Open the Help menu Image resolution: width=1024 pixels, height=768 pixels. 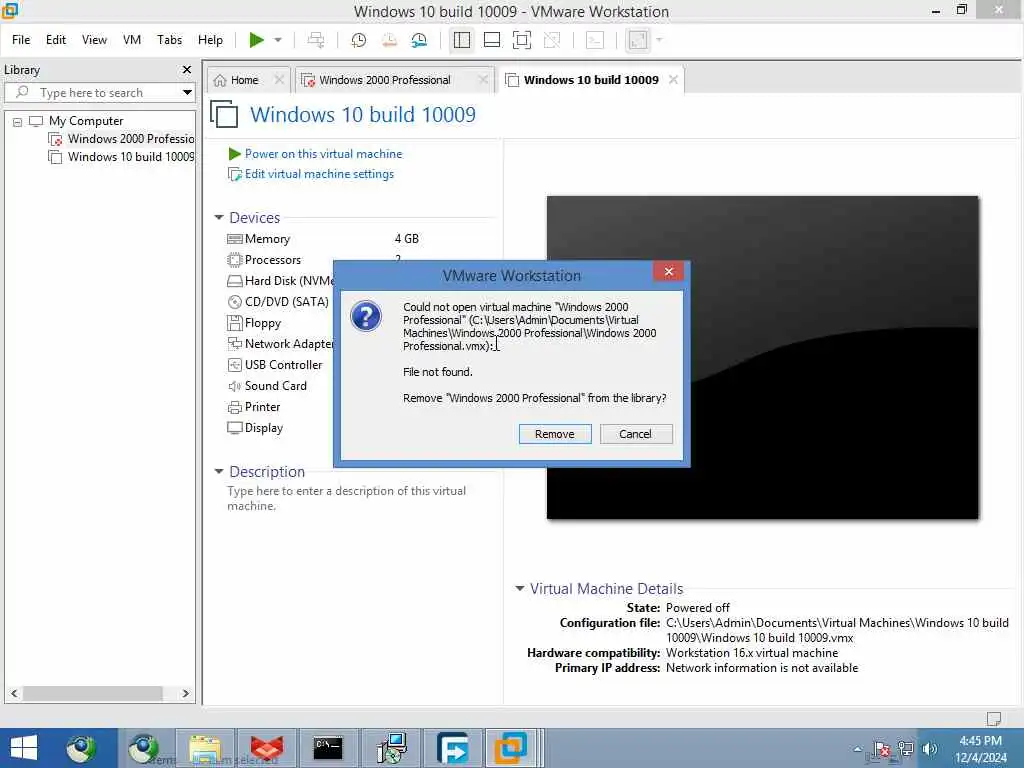[x=210, y=40]
